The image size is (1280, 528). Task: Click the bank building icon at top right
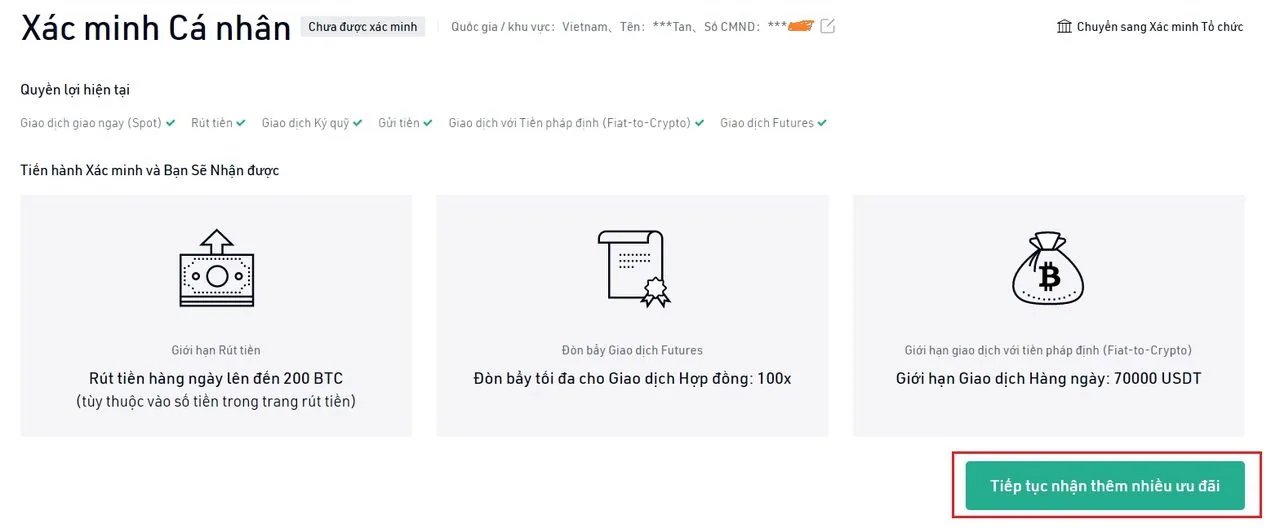(x=1064, y=26)
